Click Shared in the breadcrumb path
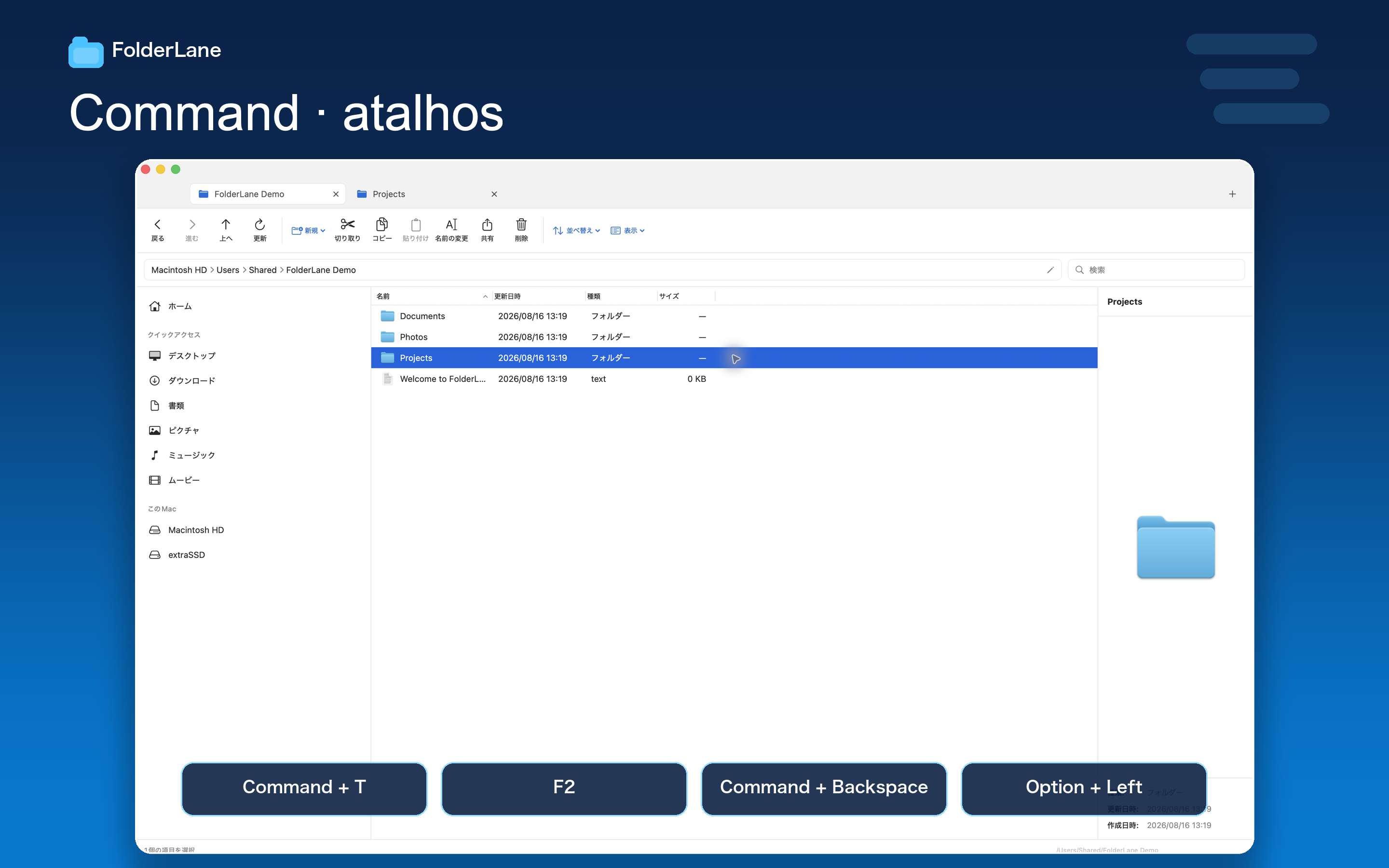 click(x=263, y=270)
